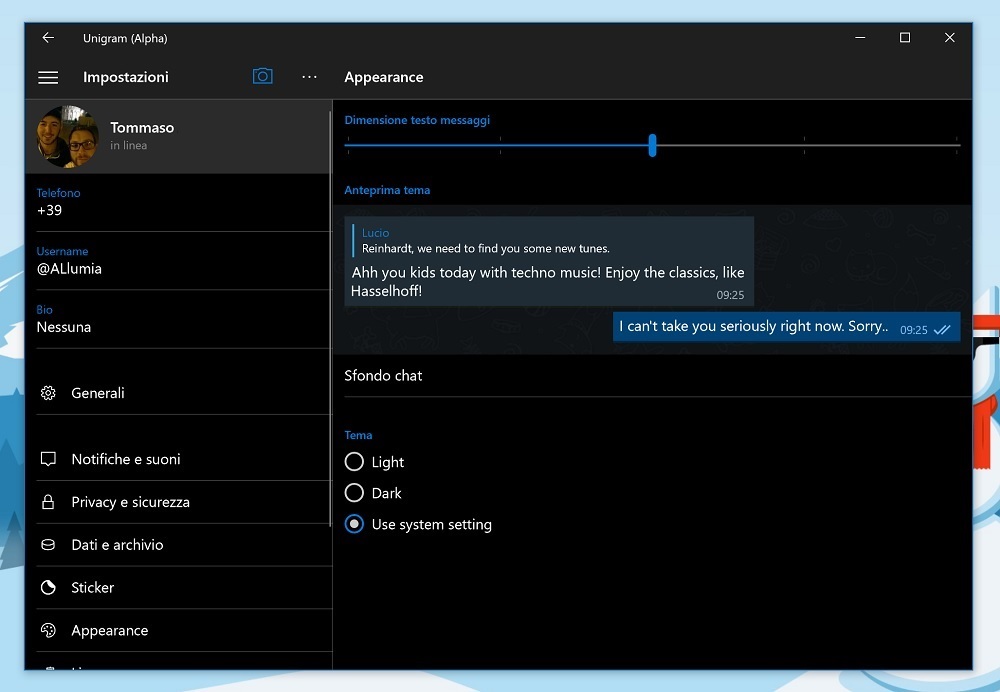Select the Dark theme radio button
The image size is (1000, 692).
(x=354, y=493)
